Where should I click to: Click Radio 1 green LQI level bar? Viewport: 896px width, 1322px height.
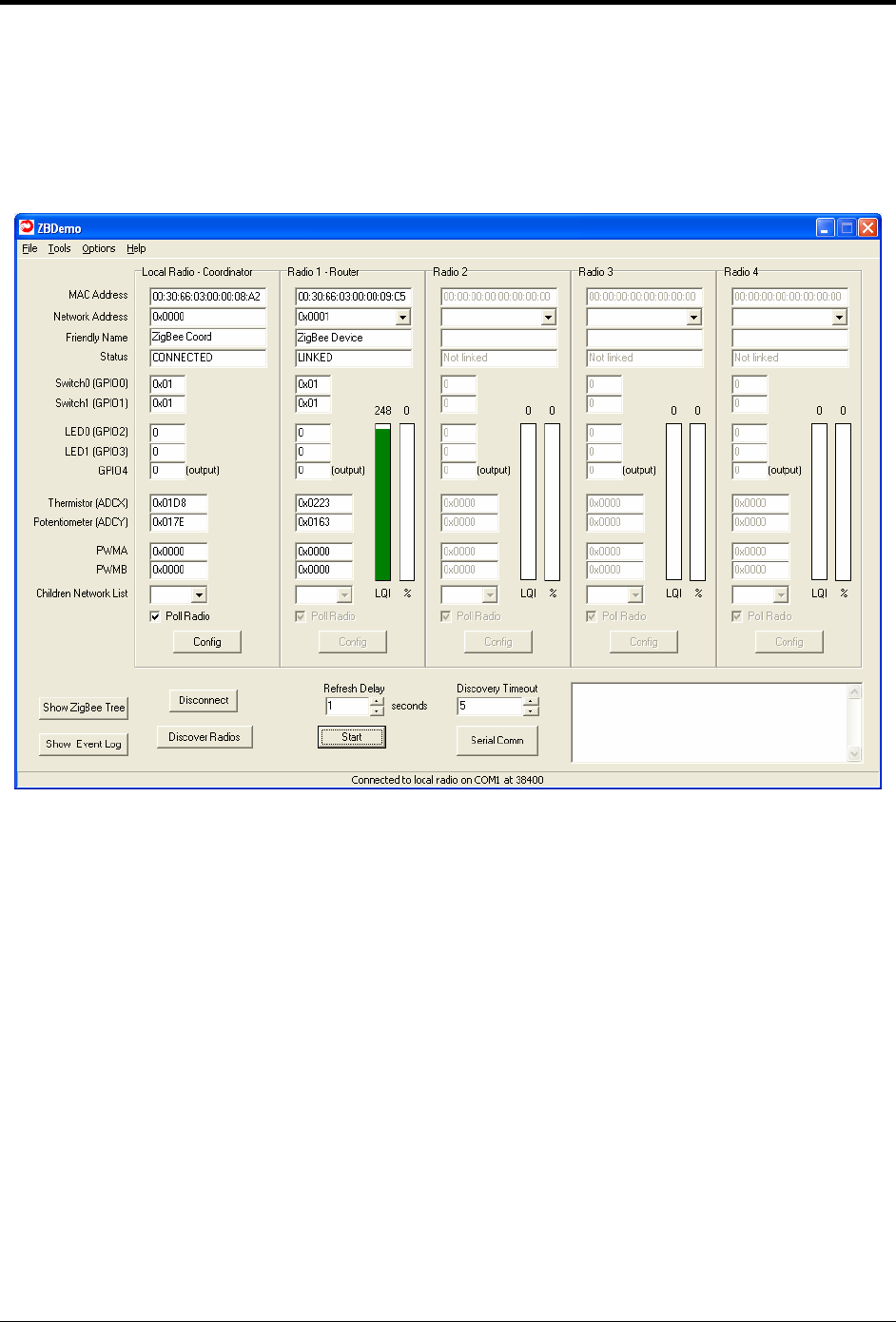coord(383,502)
